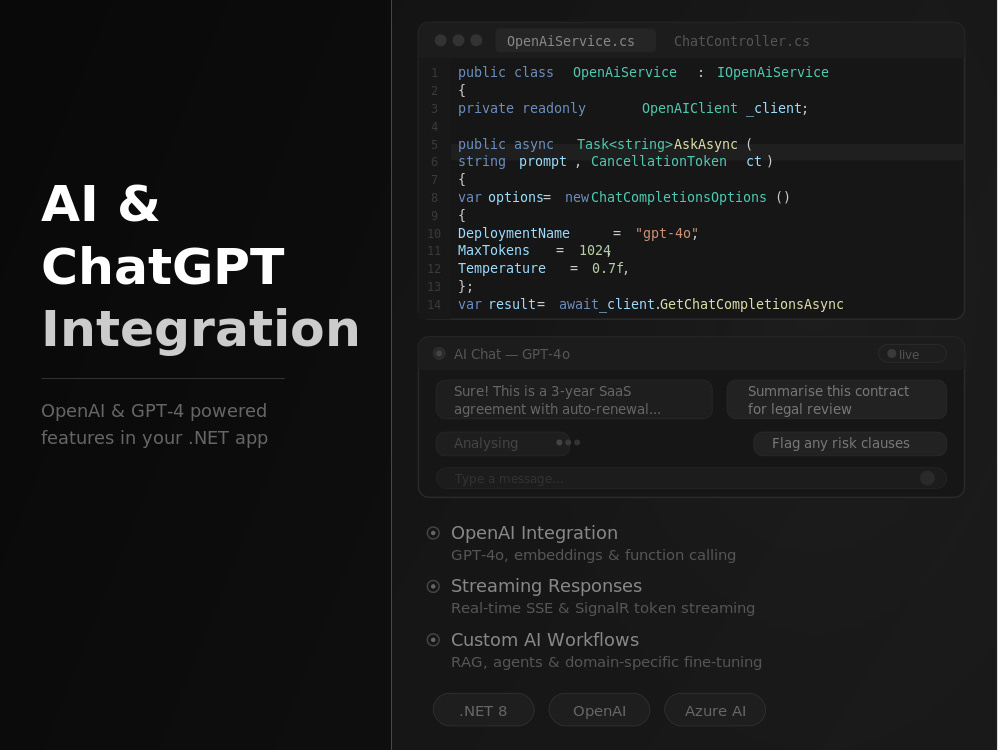Switch to the OpenAiService.cs tab

575,41
